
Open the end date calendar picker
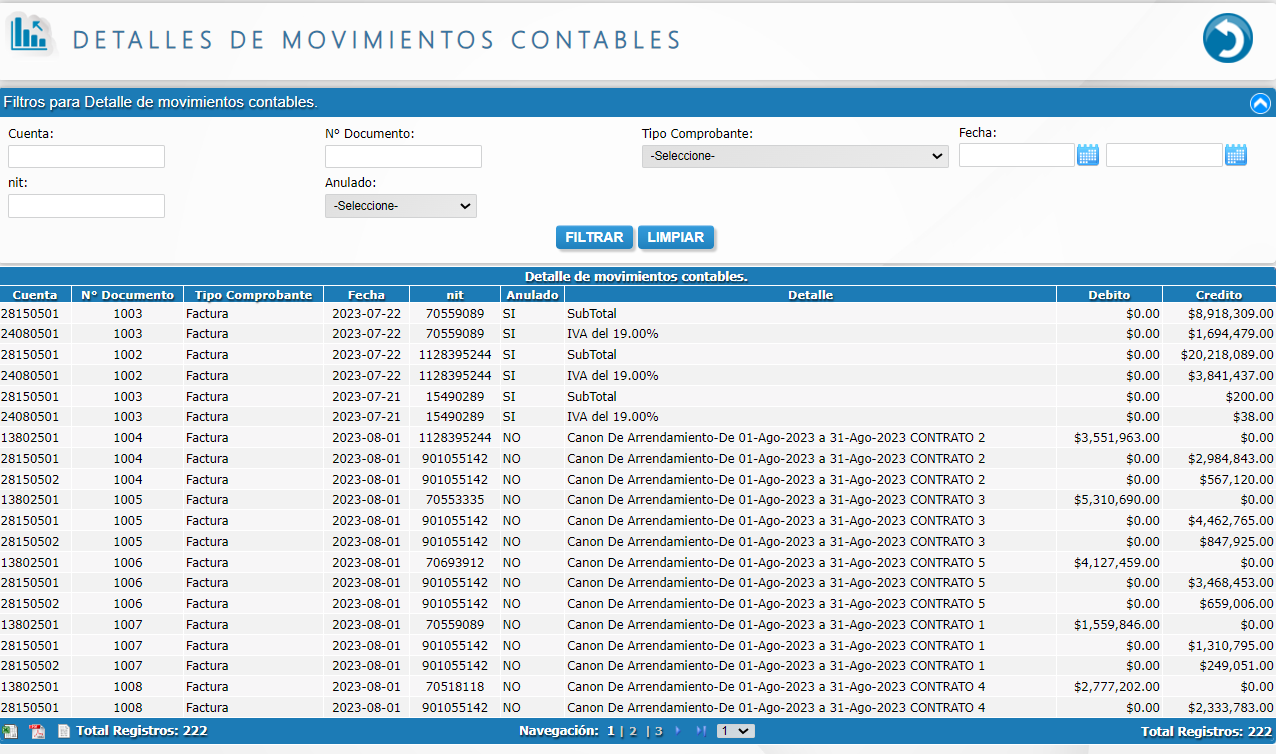click(x=1236, y=155)
